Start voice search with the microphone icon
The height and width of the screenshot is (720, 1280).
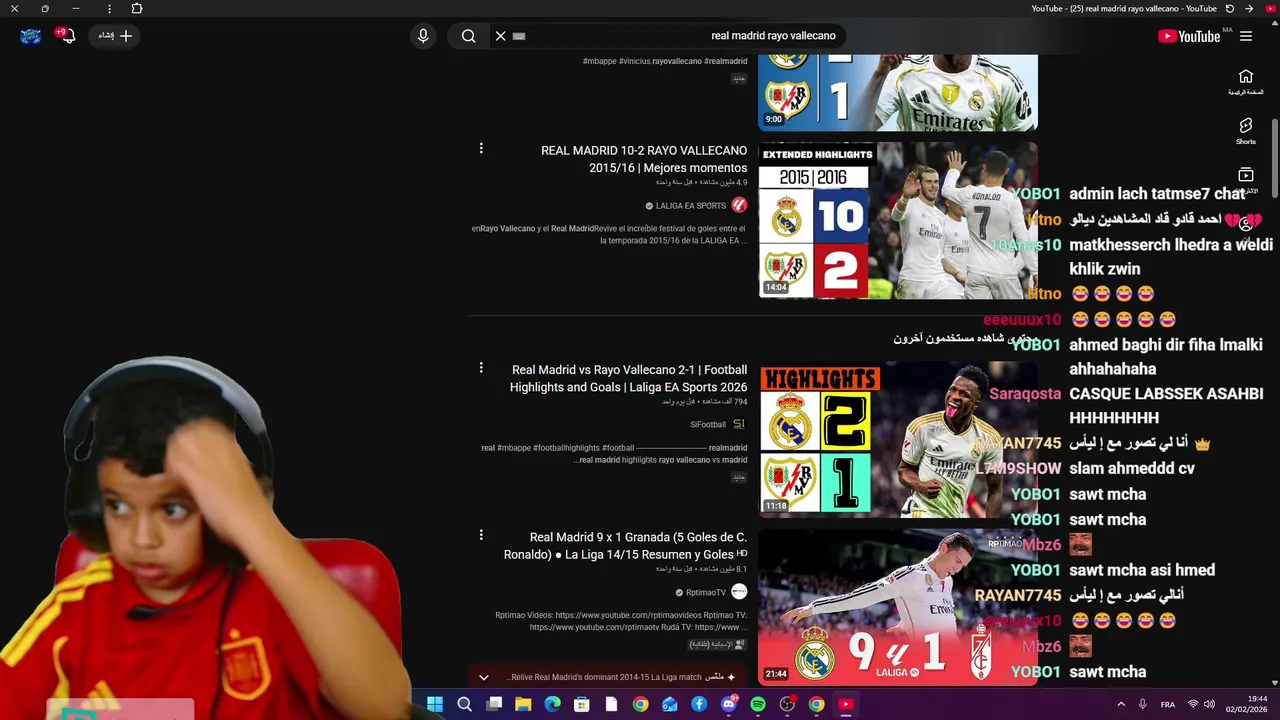click(x=423, y=36)
